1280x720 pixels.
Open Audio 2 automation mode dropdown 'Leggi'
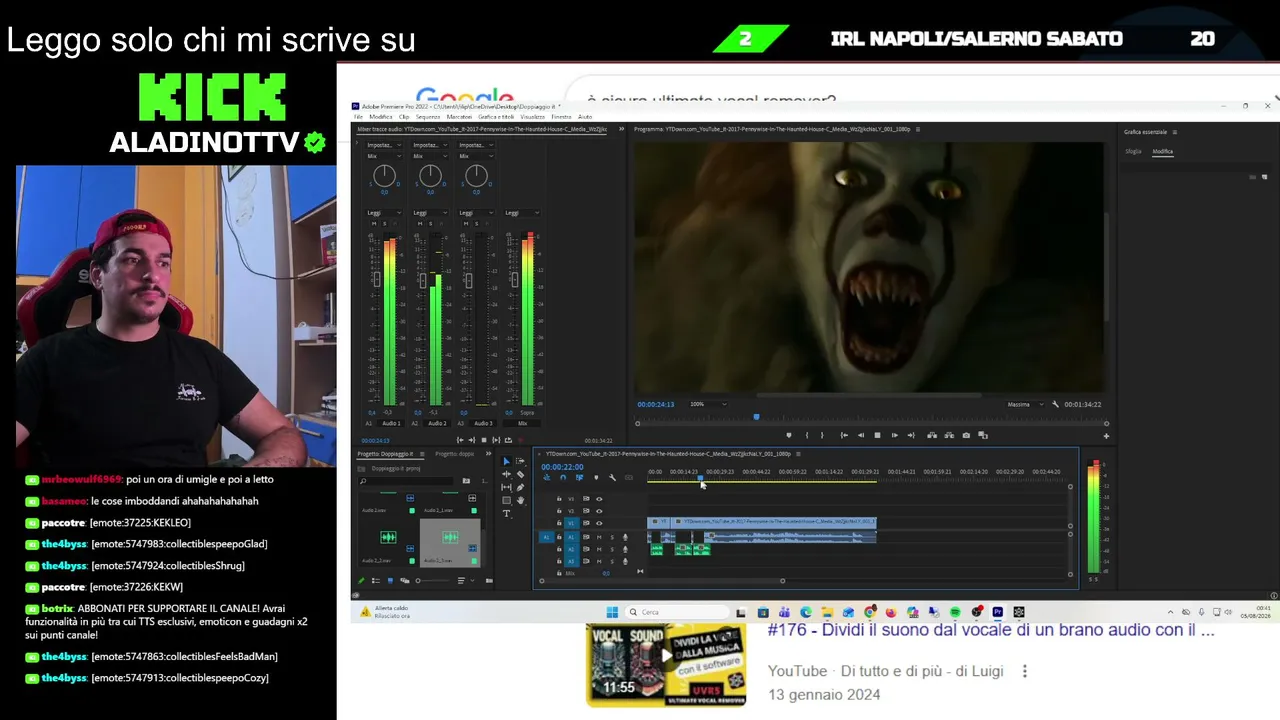coord(430,212)
